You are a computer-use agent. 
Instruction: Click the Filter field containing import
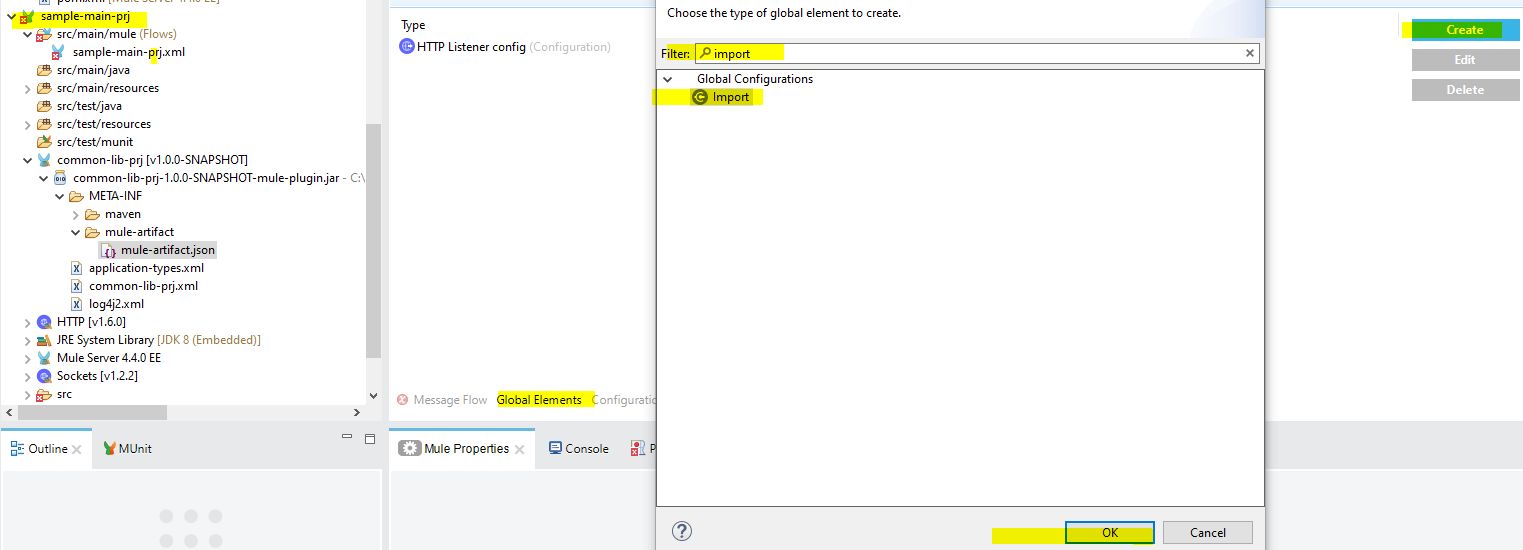coord(977,53)
